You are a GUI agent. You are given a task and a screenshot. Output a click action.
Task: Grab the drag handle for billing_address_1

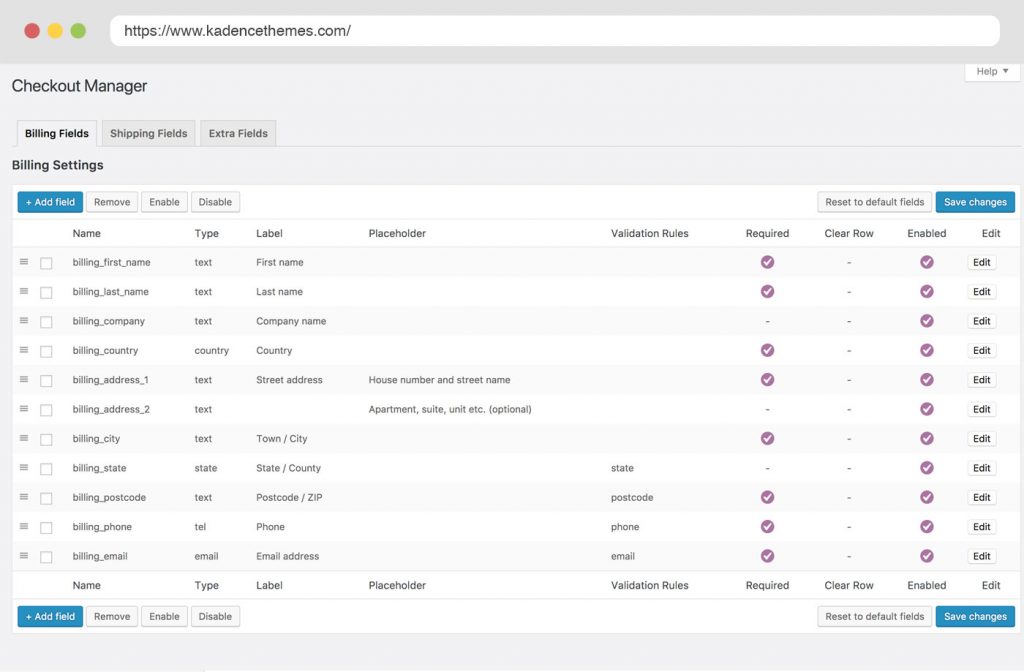pos(24,379)
